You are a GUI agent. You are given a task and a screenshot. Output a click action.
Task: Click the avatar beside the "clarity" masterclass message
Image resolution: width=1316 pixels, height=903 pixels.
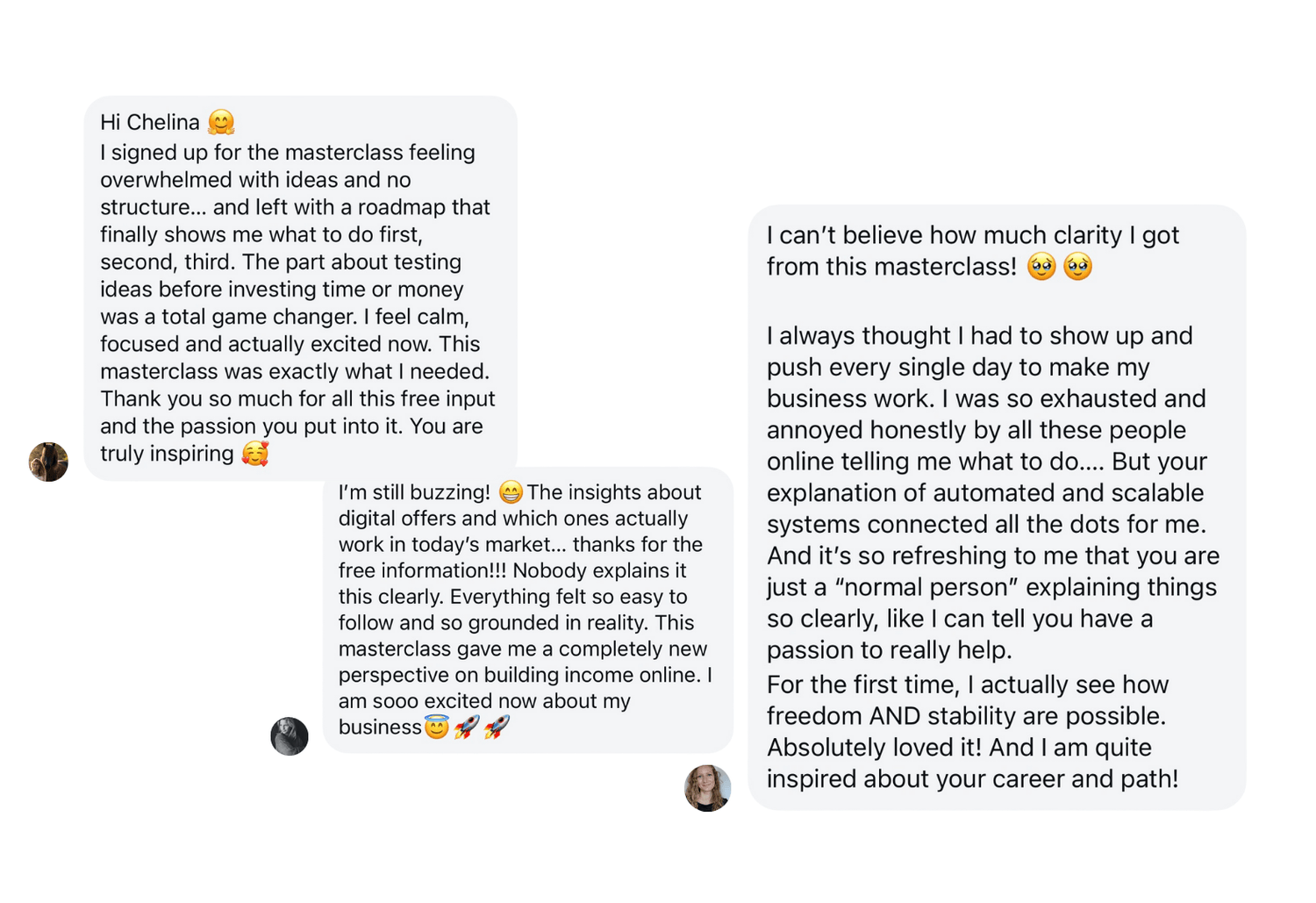point(708,788)
